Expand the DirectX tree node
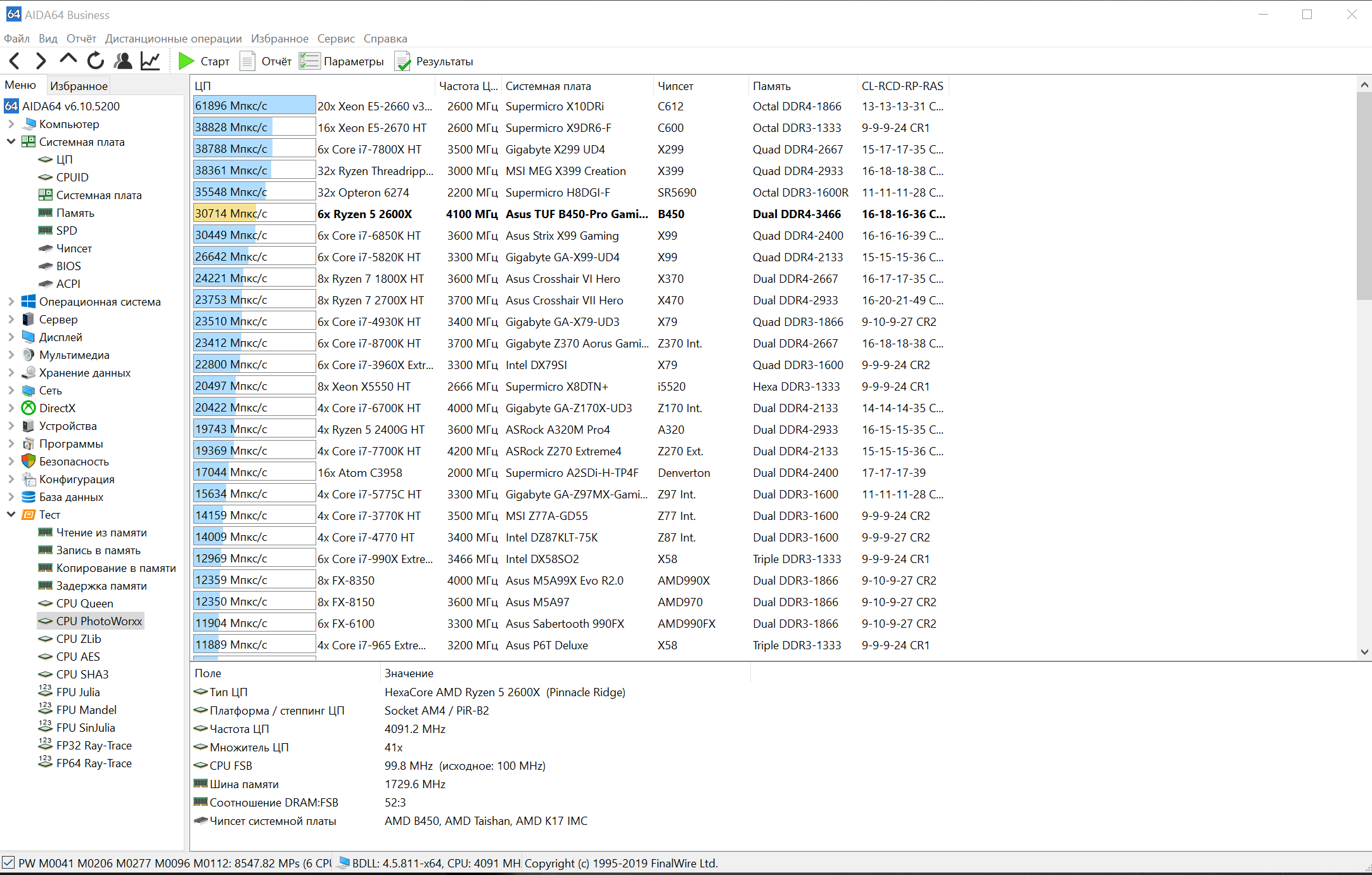Viewport: 1372px width, 875px height. (11, 408)
